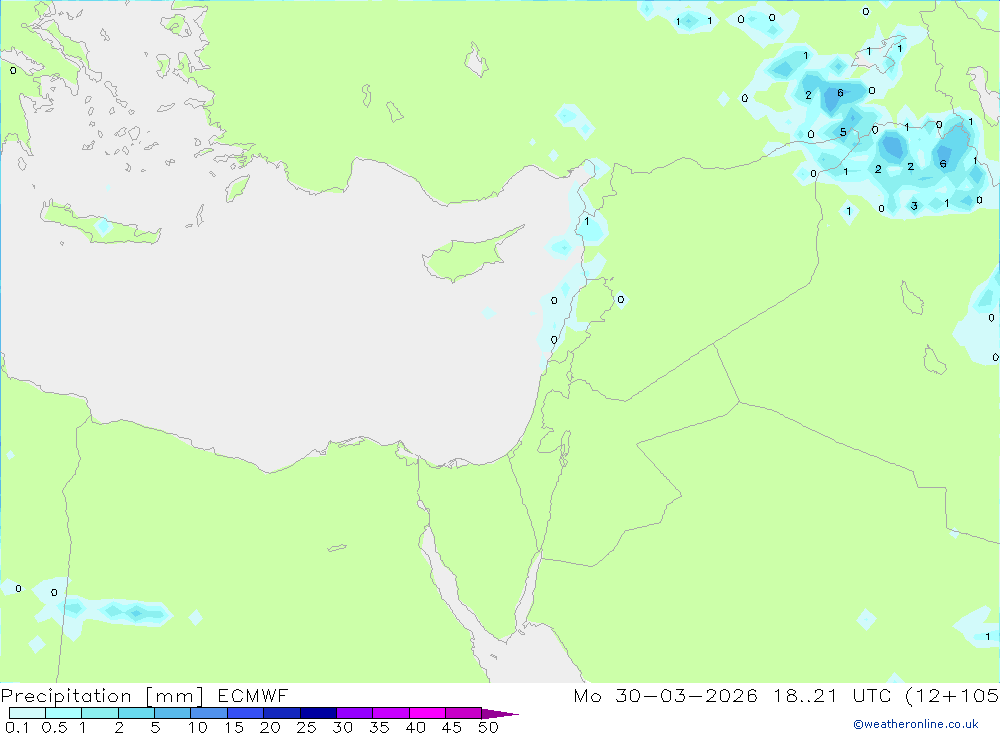Click the "30" legend scale label

[343, 727]
